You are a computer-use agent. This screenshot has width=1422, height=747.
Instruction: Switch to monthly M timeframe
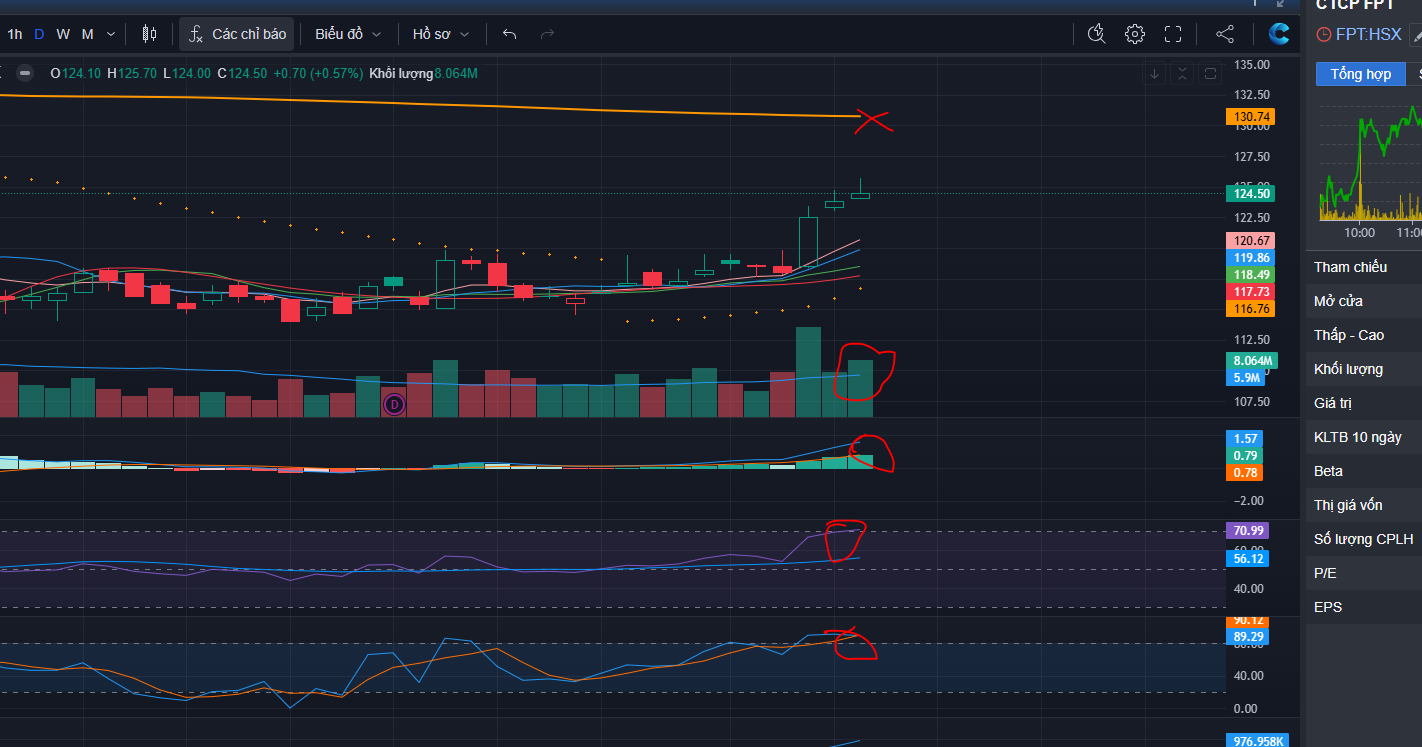click(x=87, y=34)
